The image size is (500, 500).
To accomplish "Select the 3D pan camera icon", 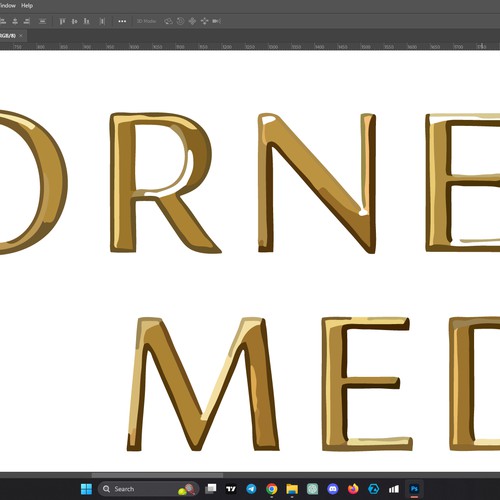I will 192,21.
